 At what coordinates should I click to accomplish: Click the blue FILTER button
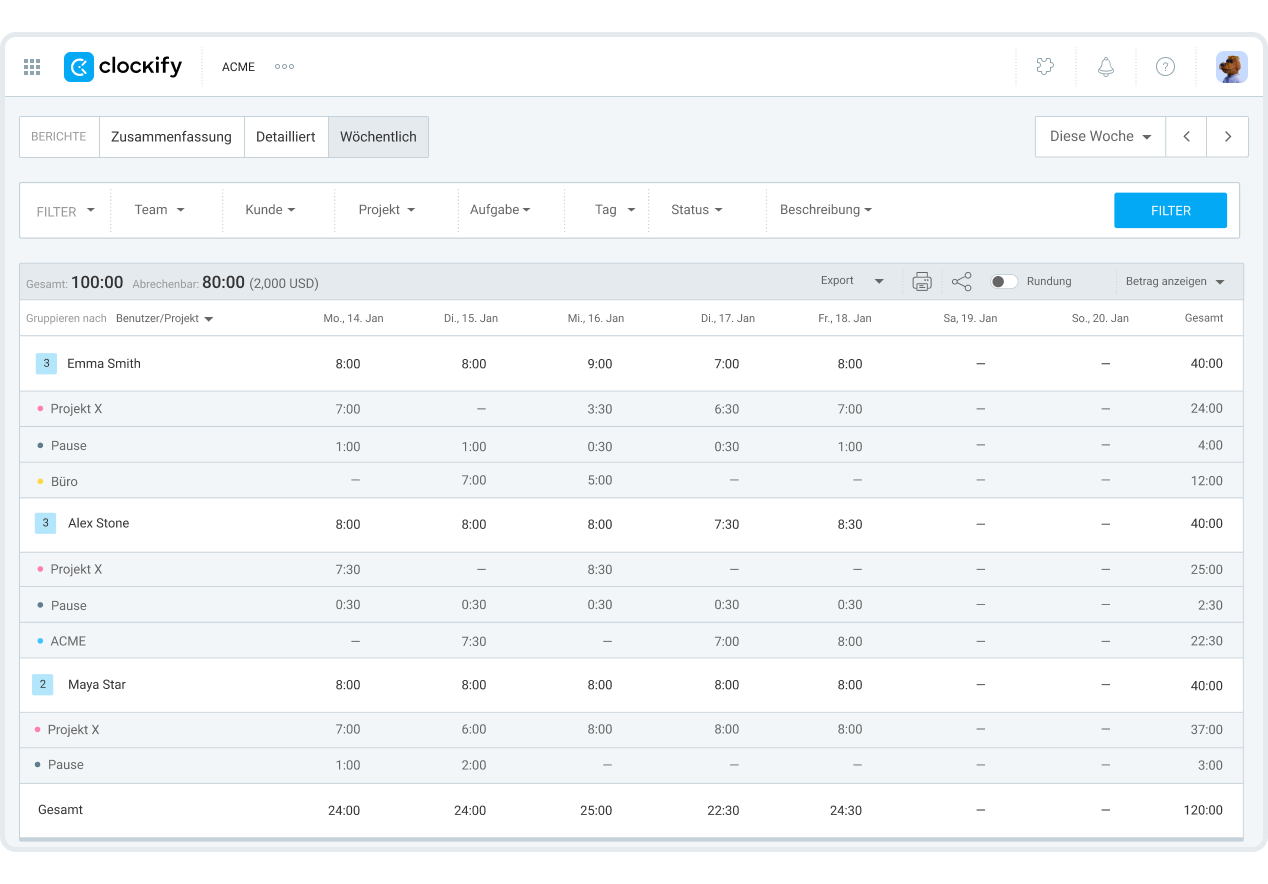click(1170, 211)
